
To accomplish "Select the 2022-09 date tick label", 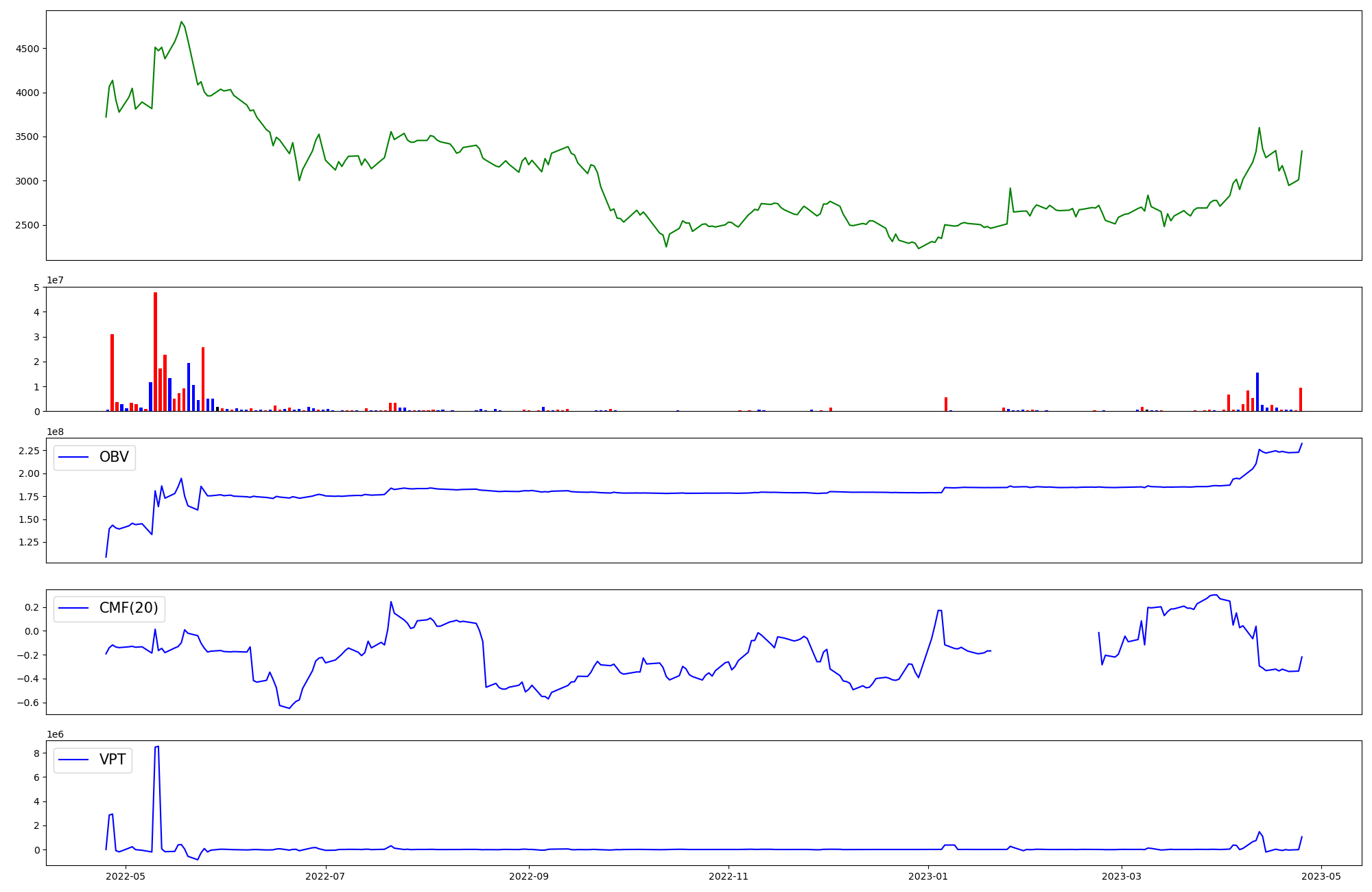I will [x=529, y=876].
